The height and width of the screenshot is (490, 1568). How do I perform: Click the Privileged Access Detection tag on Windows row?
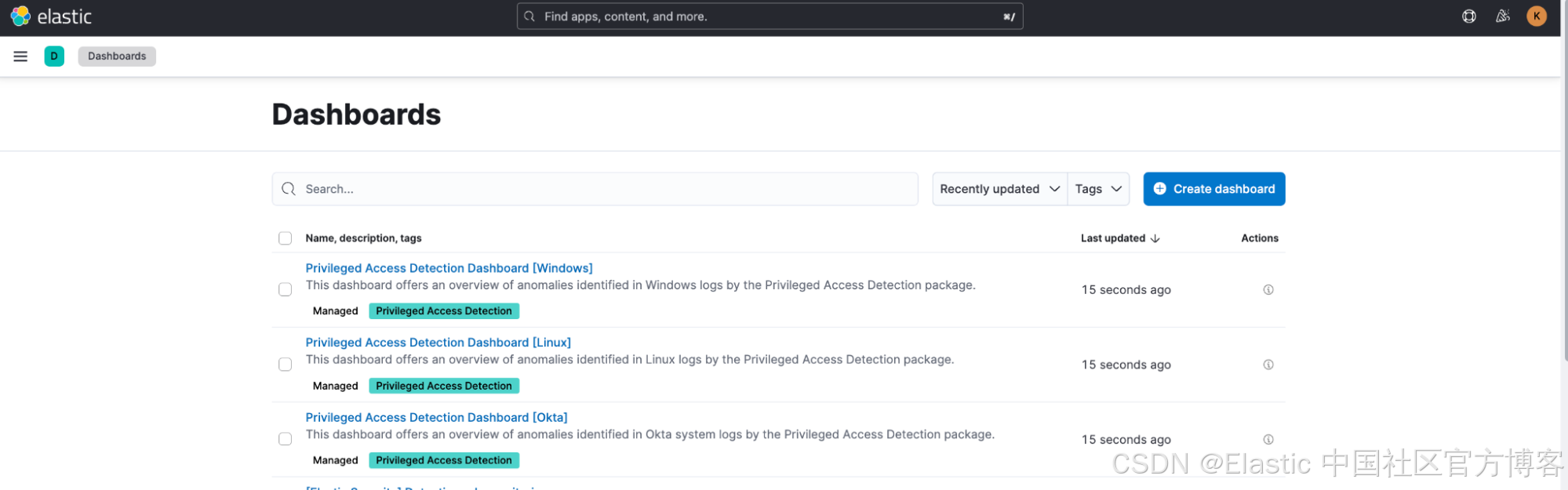[x=443, y=311]
